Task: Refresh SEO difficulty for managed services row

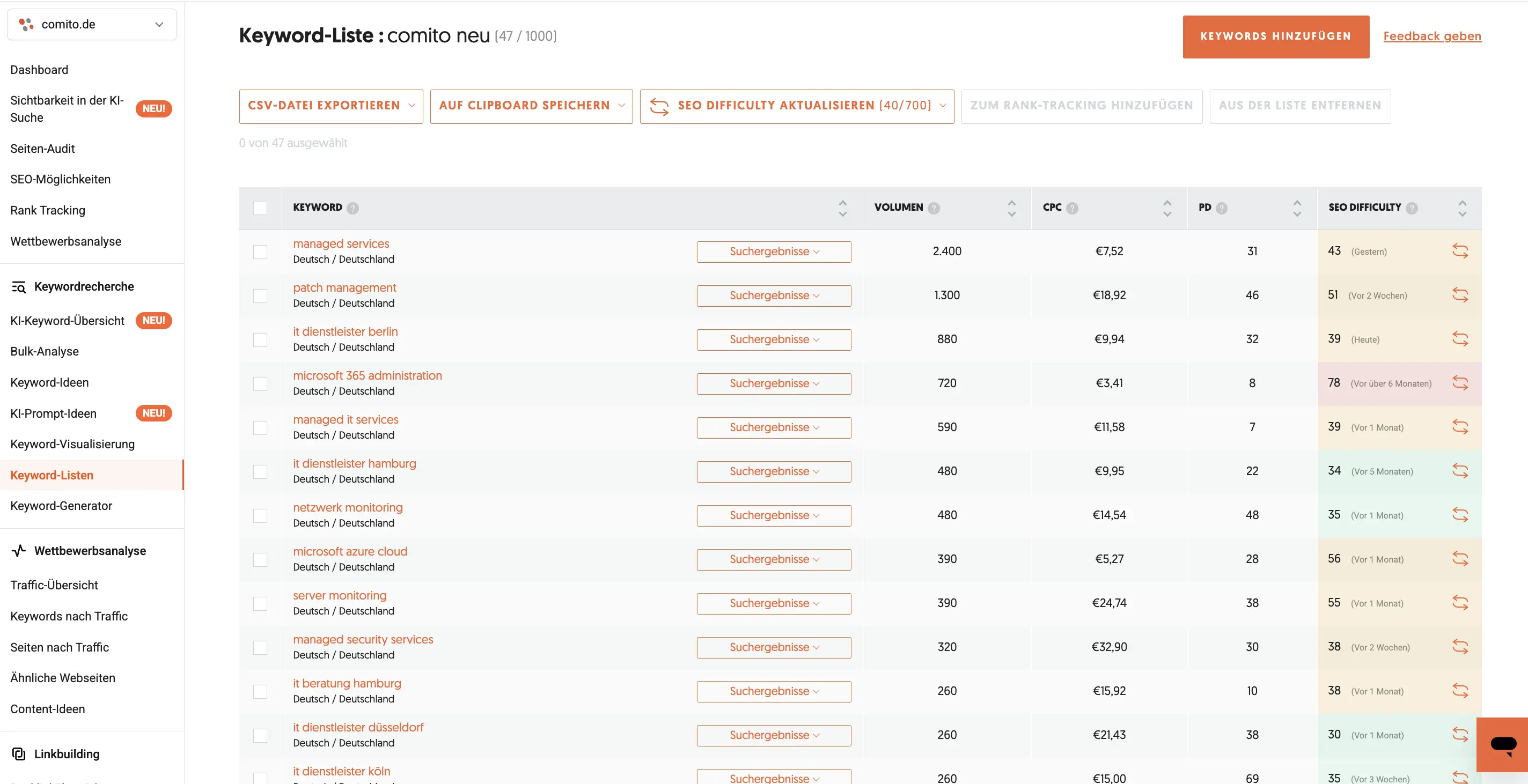Action: (1460, 251)
